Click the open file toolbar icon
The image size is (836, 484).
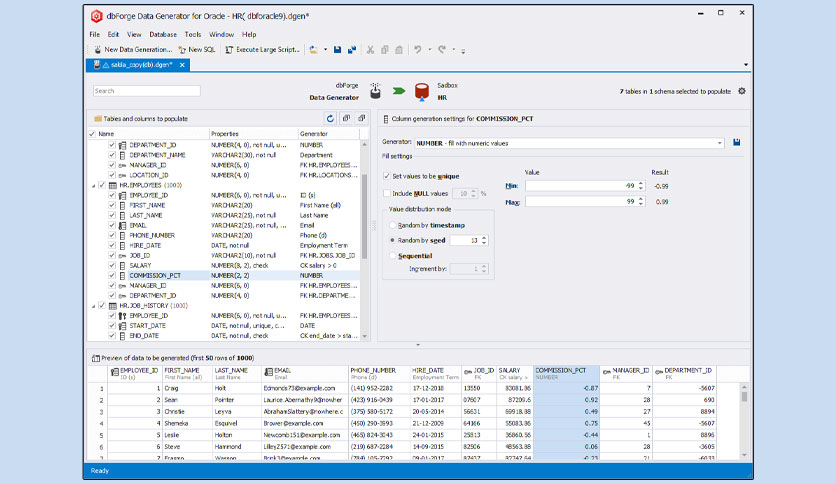[314, 50]
